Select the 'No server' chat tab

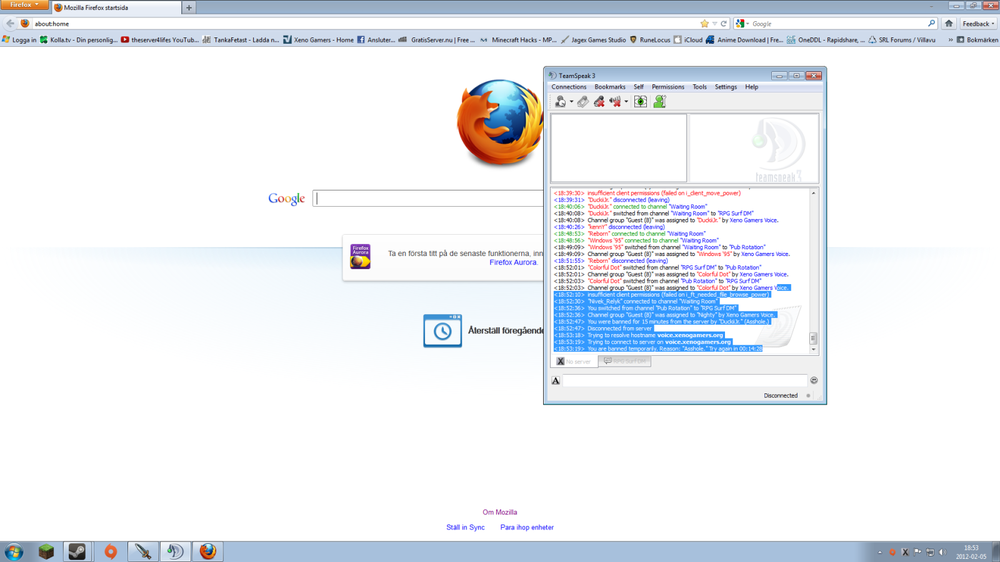(x=574, y=361)
